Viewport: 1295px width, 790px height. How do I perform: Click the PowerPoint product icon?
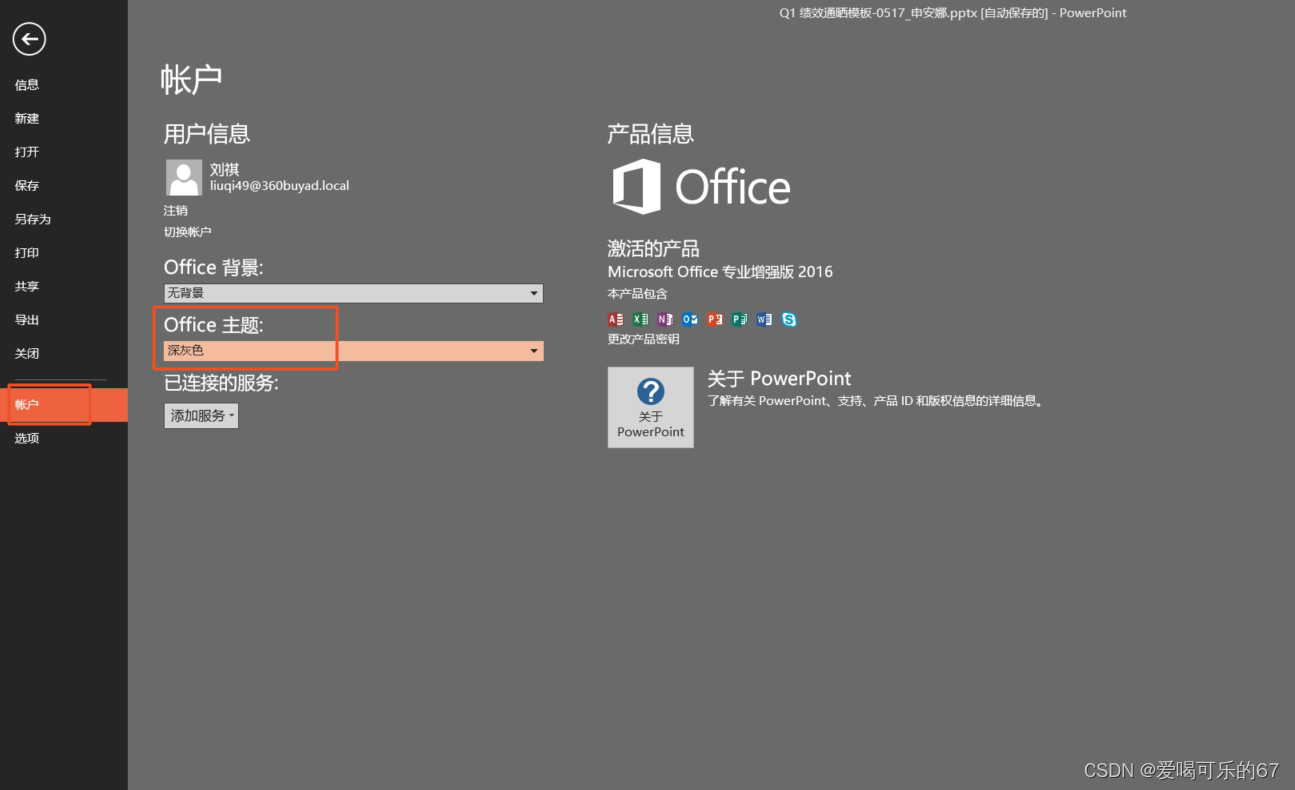715,320
